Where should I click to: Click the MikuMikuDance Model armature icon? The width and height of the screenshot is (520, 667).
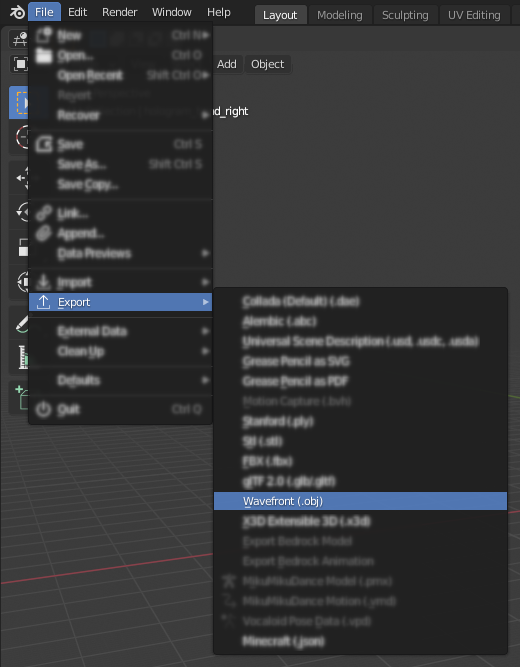[x=229, y=581]
